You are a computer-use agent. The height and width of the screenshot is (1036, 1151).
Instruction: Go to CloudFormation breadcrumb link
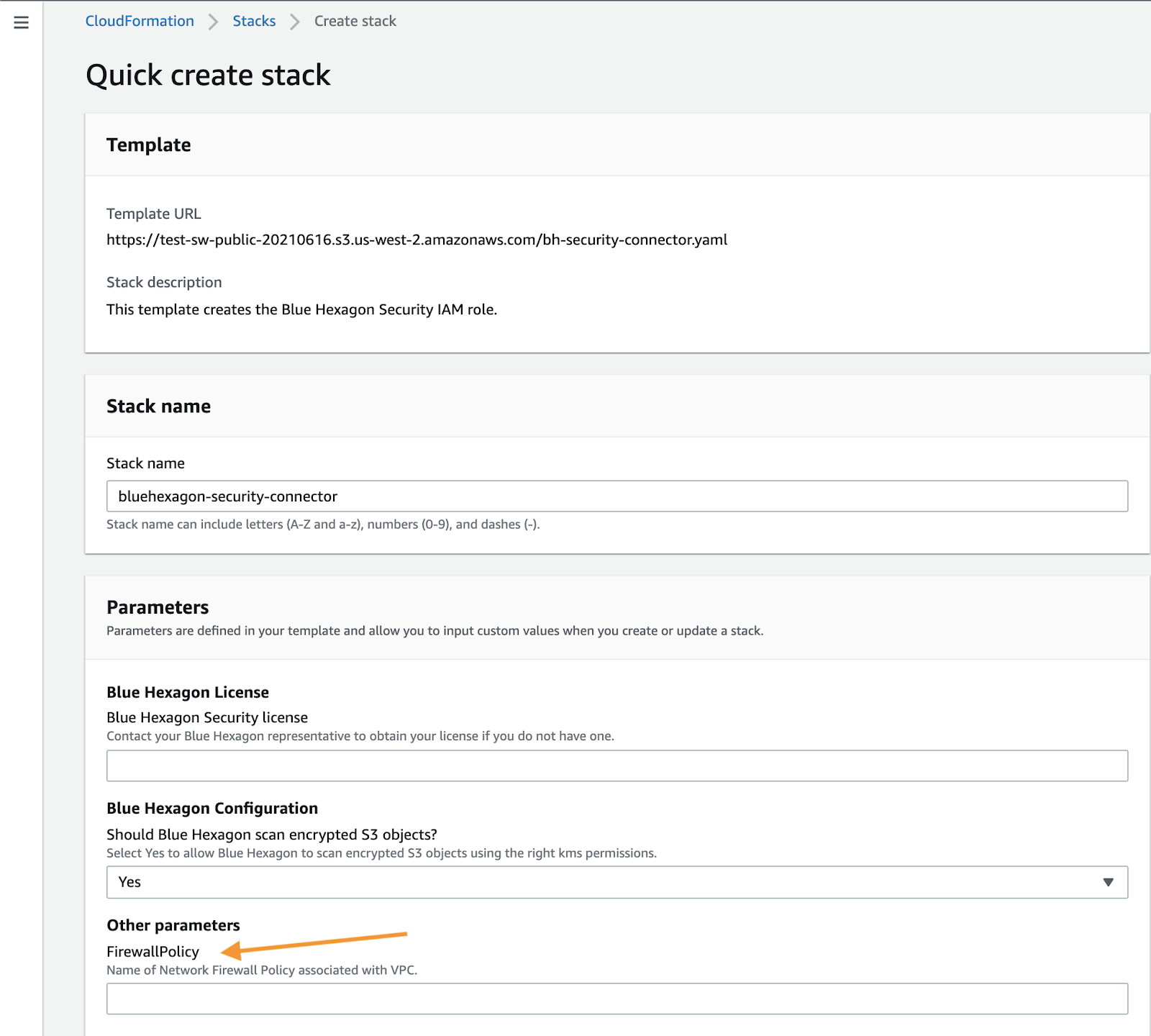pos(140,21)
